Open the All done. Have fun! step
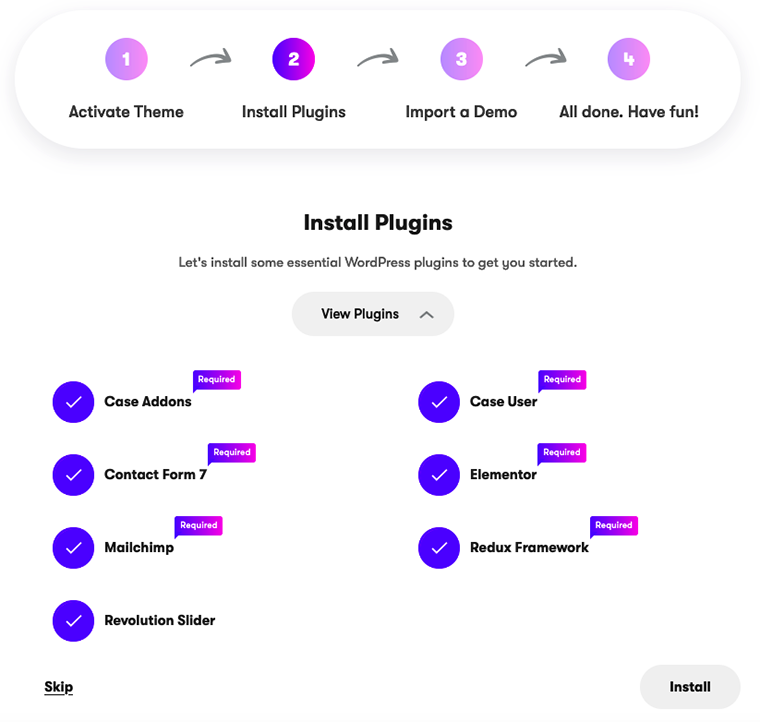The image size is (760, 722). point(629,112)
